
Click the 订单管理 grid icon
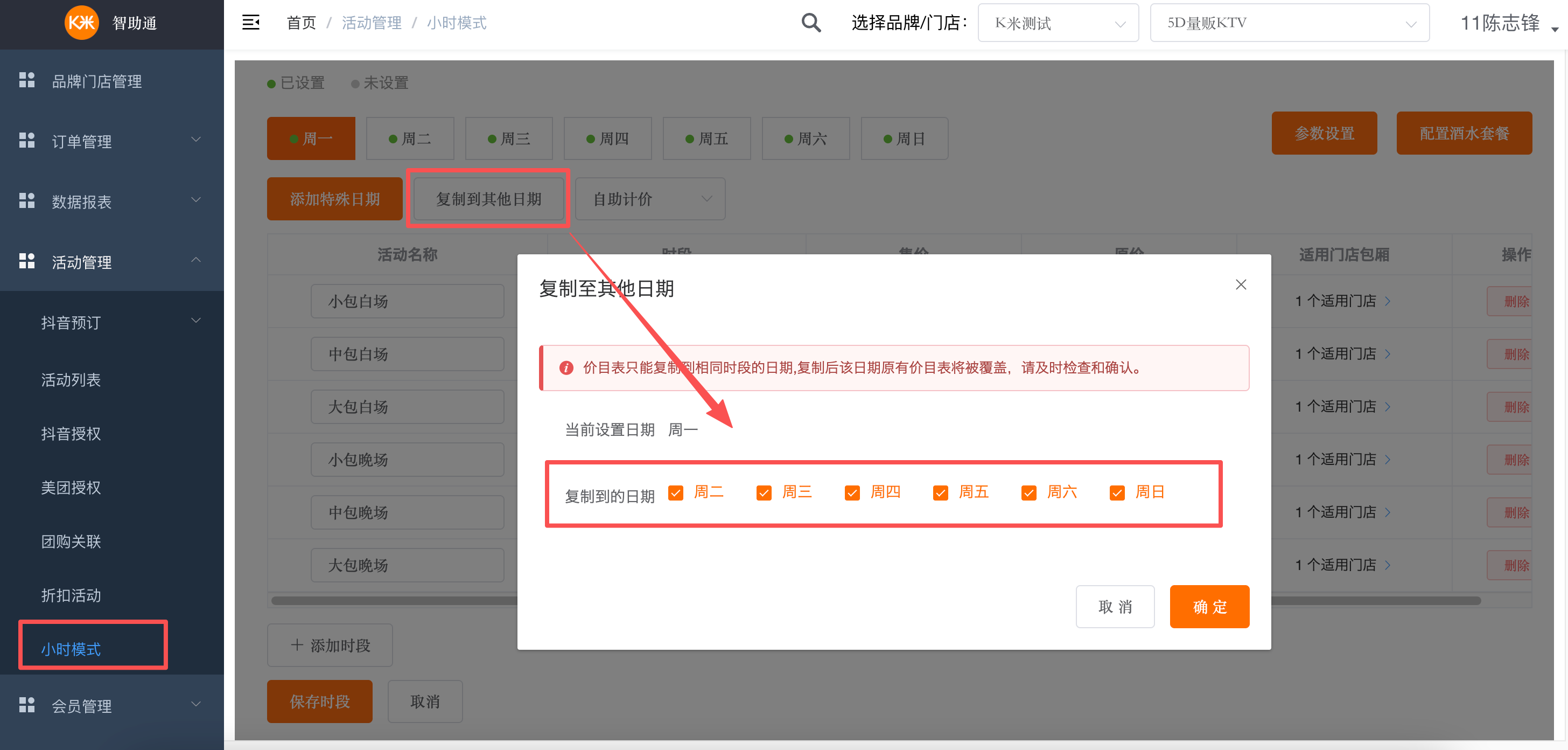[27, 141]
